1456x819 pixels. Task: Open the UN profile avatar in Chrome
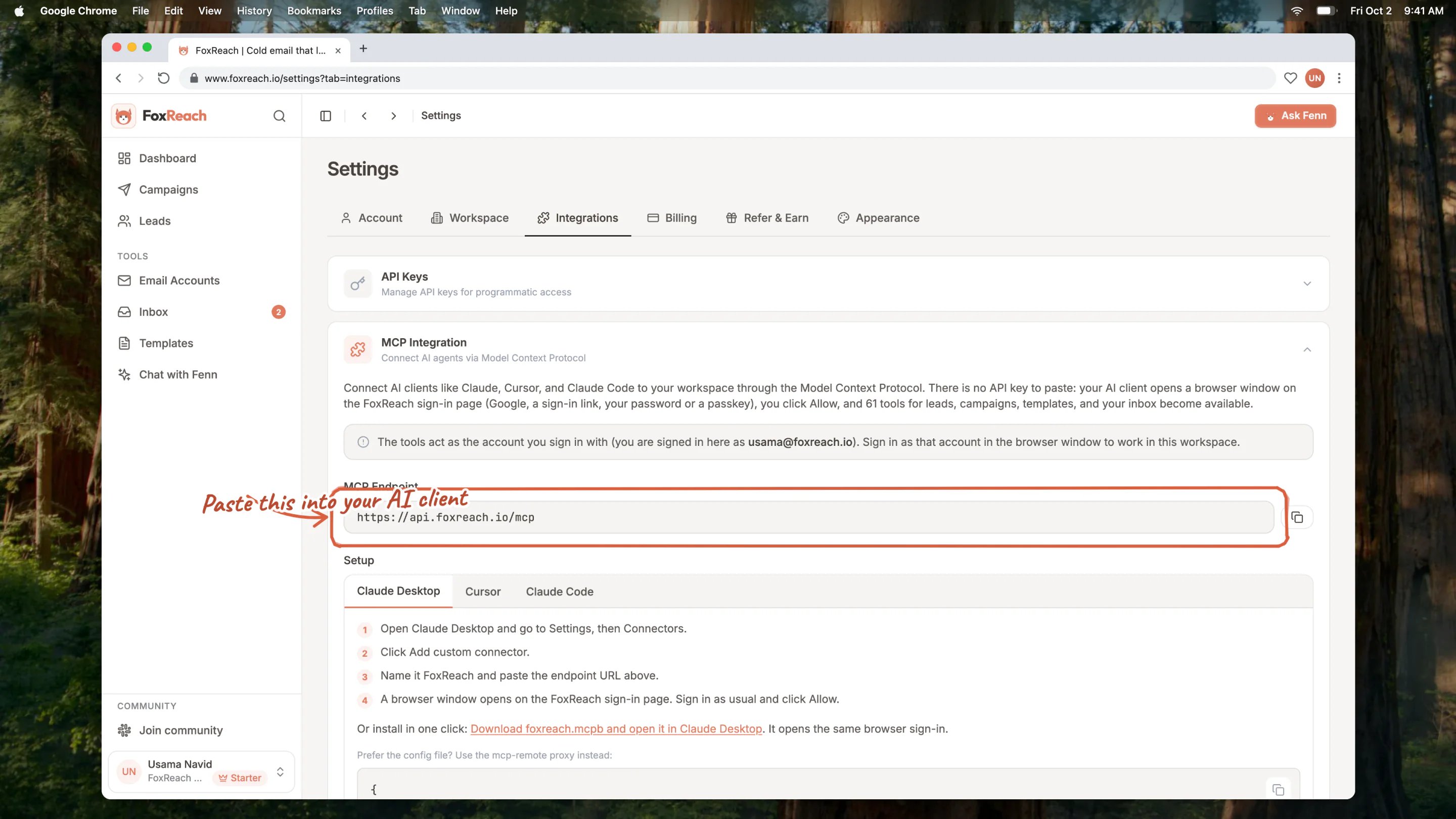click(1314, 78)
